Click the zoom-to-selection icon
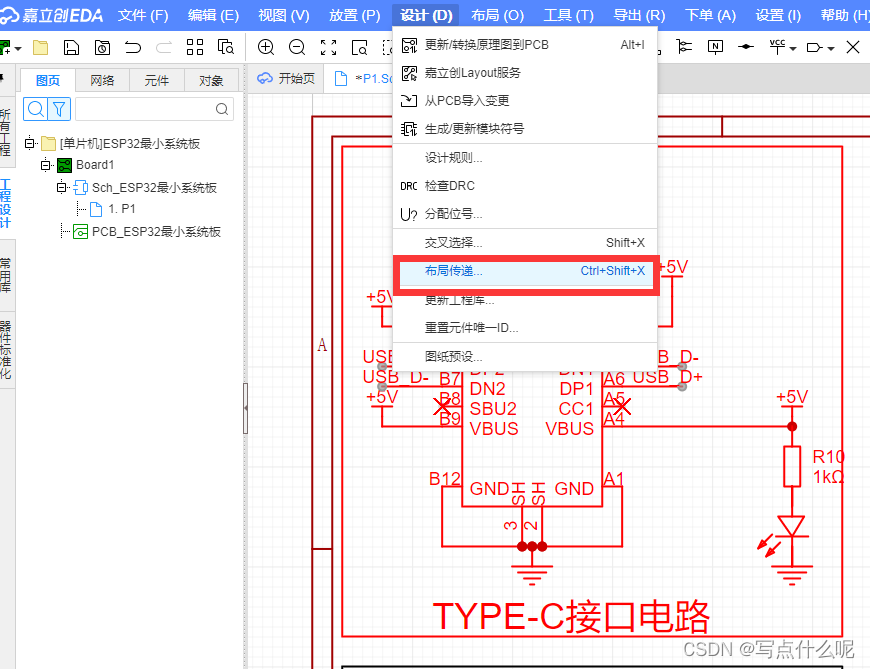Viewport: 870px width, 669px height. click(360, 48)
